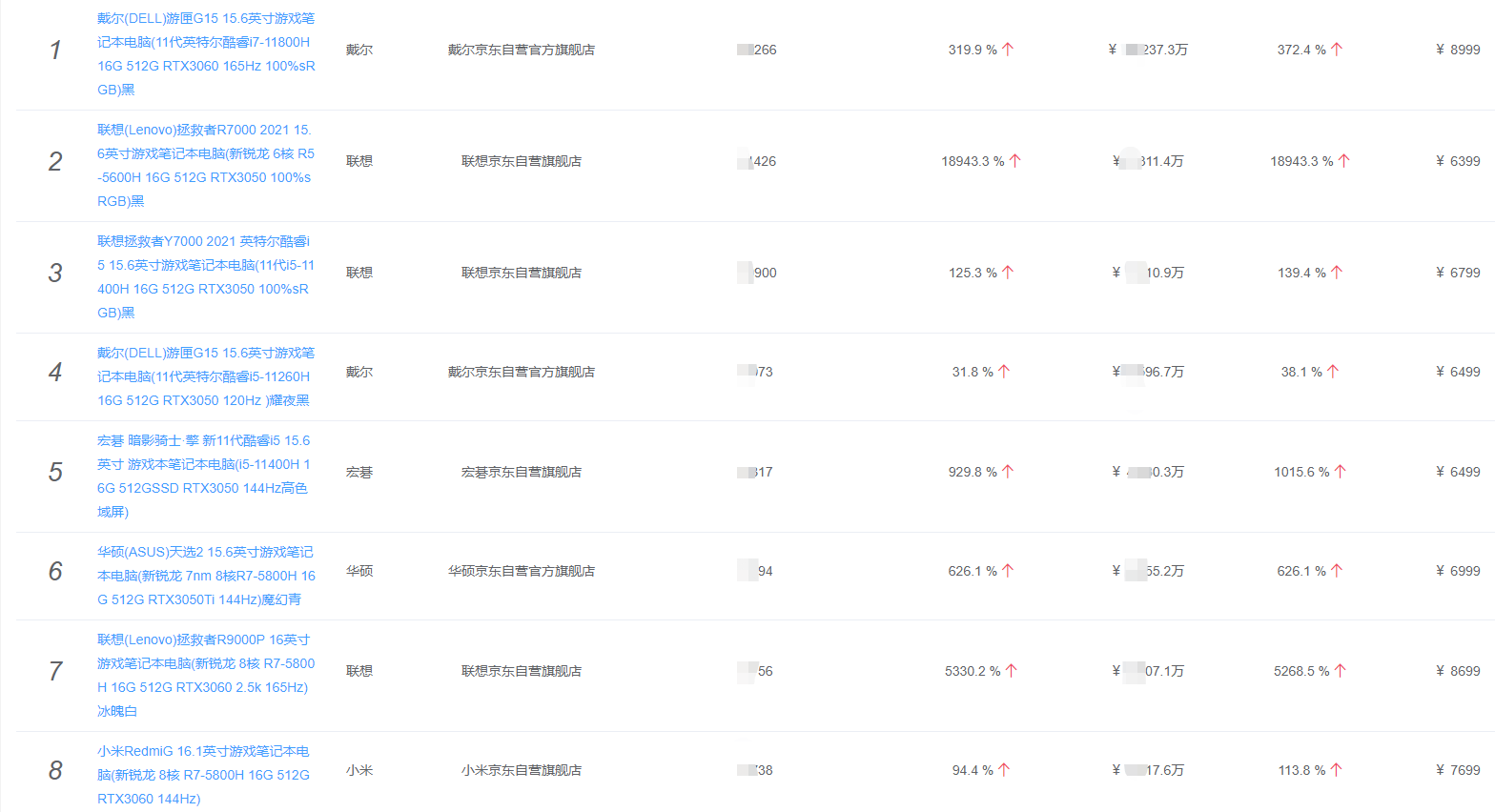Open the Lenovo Legion R9000P 16-inch product link
The height and width of the screenshot is (812, 1495).
[x=206, y=675]
